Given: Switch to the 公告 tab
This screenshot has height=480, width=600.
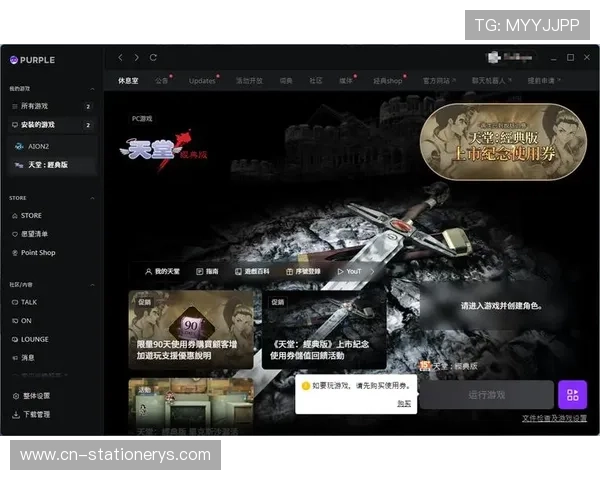Looking at the screenshot, I should tap(162, 81).
